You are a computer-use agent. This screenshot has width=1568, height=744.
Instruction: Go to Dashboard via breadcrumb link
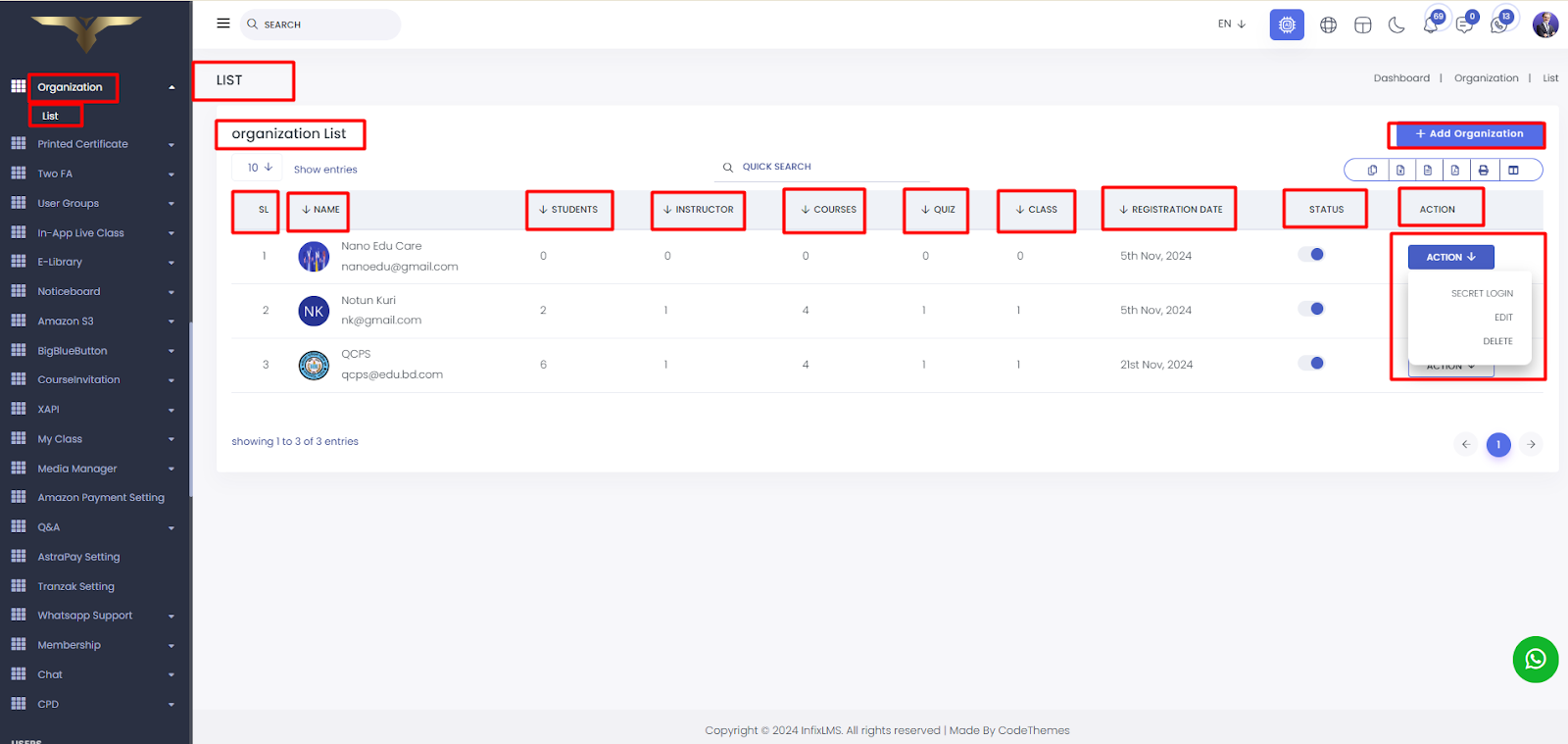1401,78
